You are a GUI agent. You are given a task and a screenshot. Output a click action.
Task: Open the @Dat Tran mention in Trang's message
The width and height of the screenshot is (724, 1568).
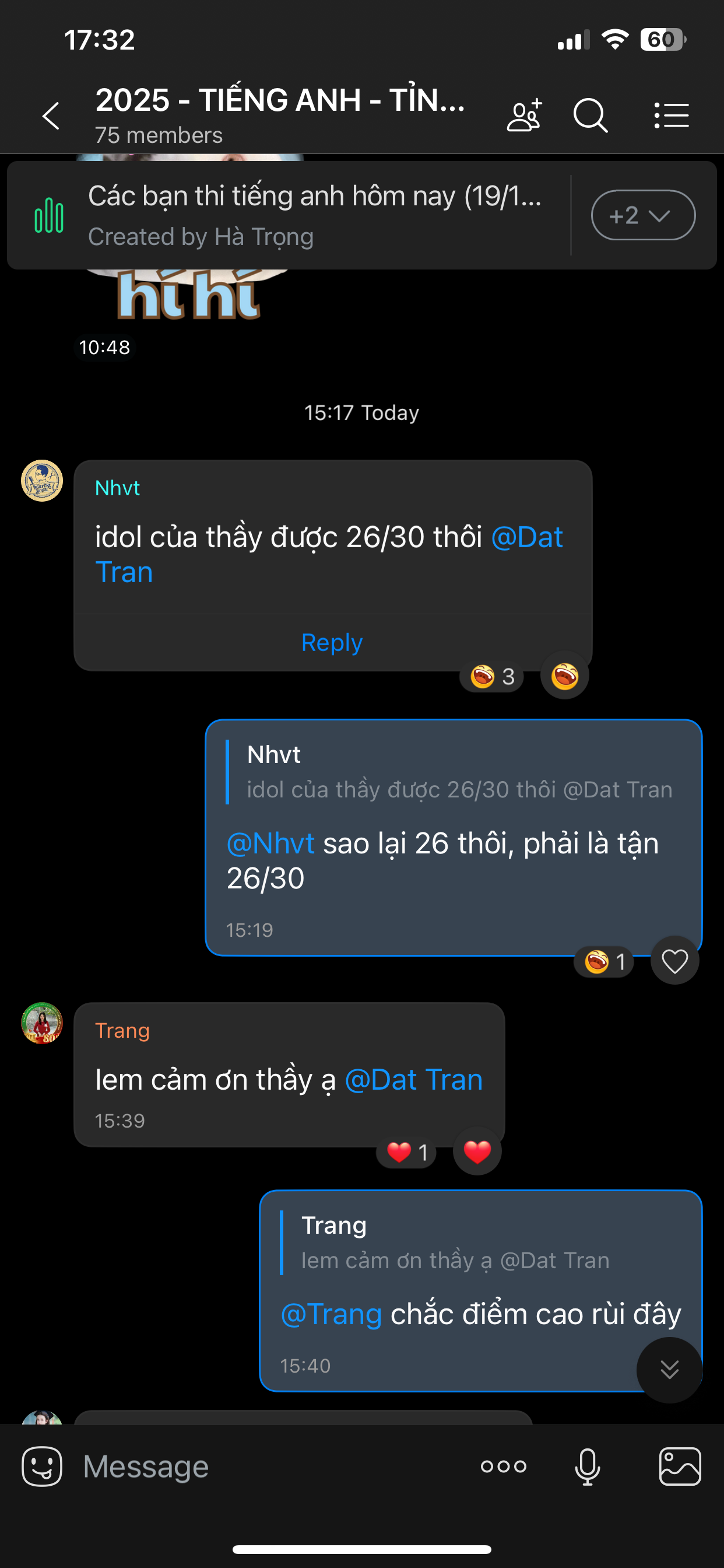[x=414, y=1080]
